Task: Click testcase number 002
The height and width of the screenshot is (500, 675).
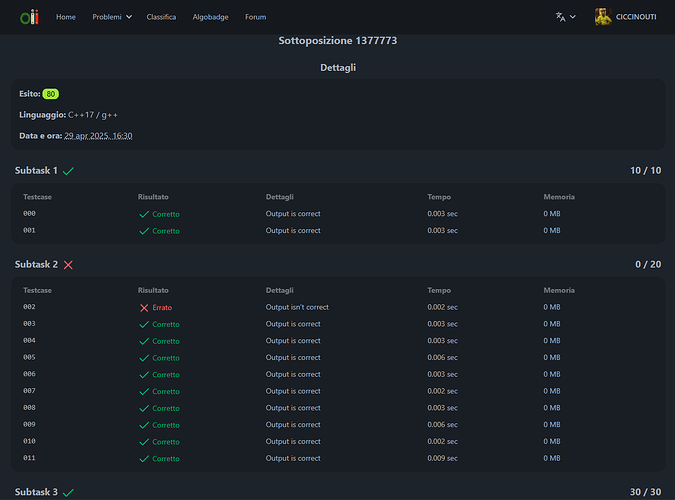Action: 29,307
